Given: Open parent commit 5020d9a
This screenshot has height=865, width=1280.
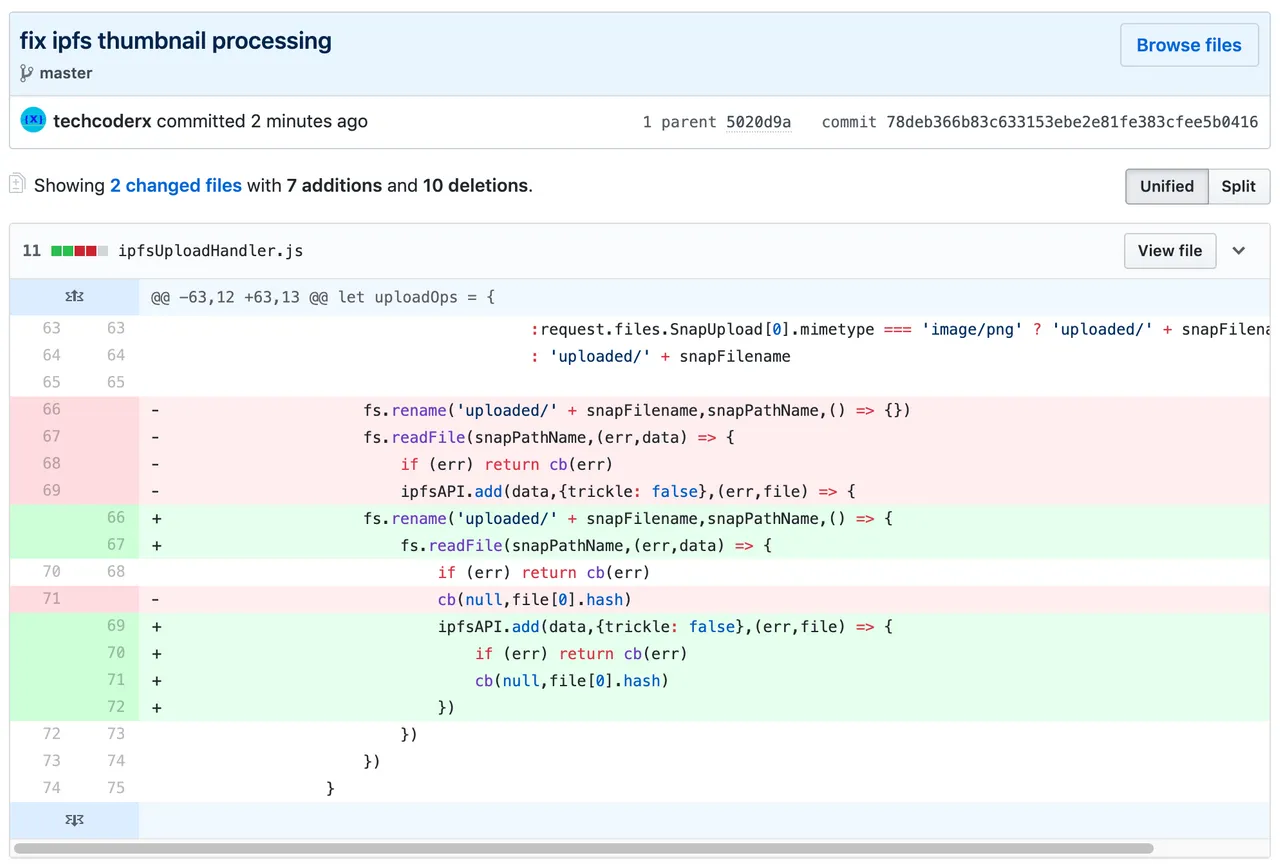Looking at the screenshot, I should (x=758, y=122).
